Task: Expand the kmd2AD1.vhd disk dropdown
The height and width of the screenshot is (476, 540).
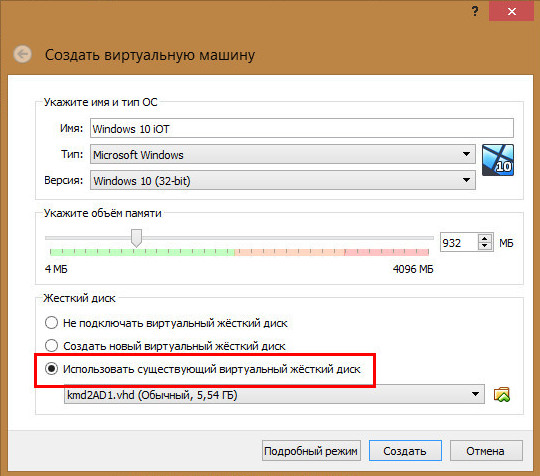Action: 274,394
